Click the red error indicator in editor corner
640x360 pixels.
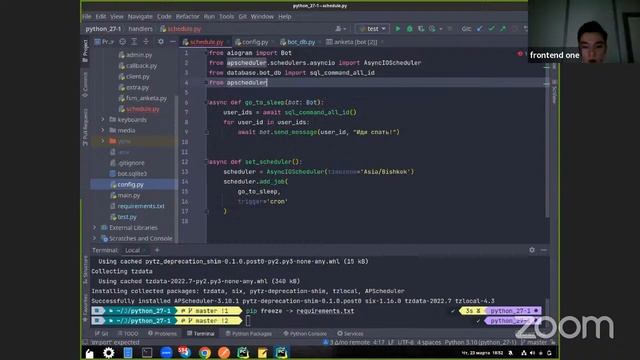(520, 53)
